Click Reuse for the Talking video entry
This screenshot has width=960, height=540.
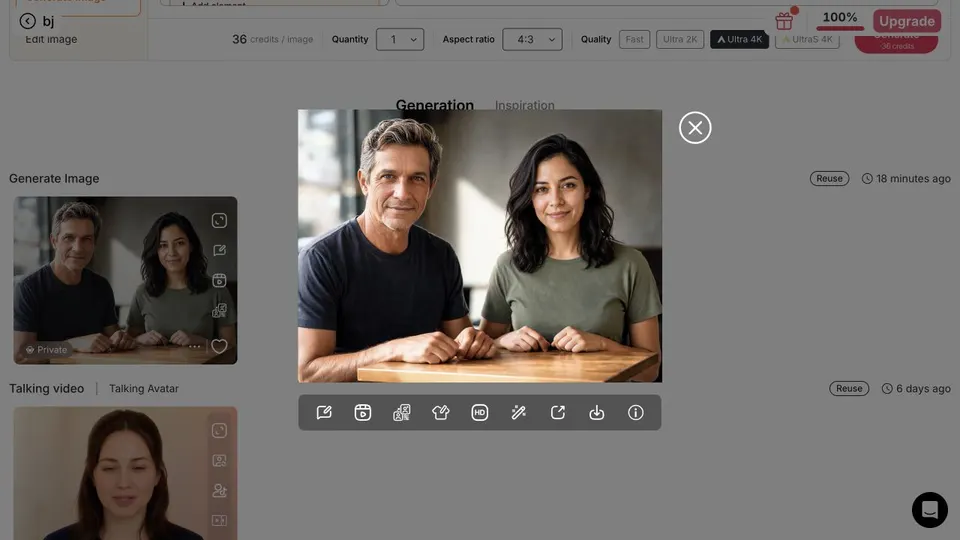[849, 388]
